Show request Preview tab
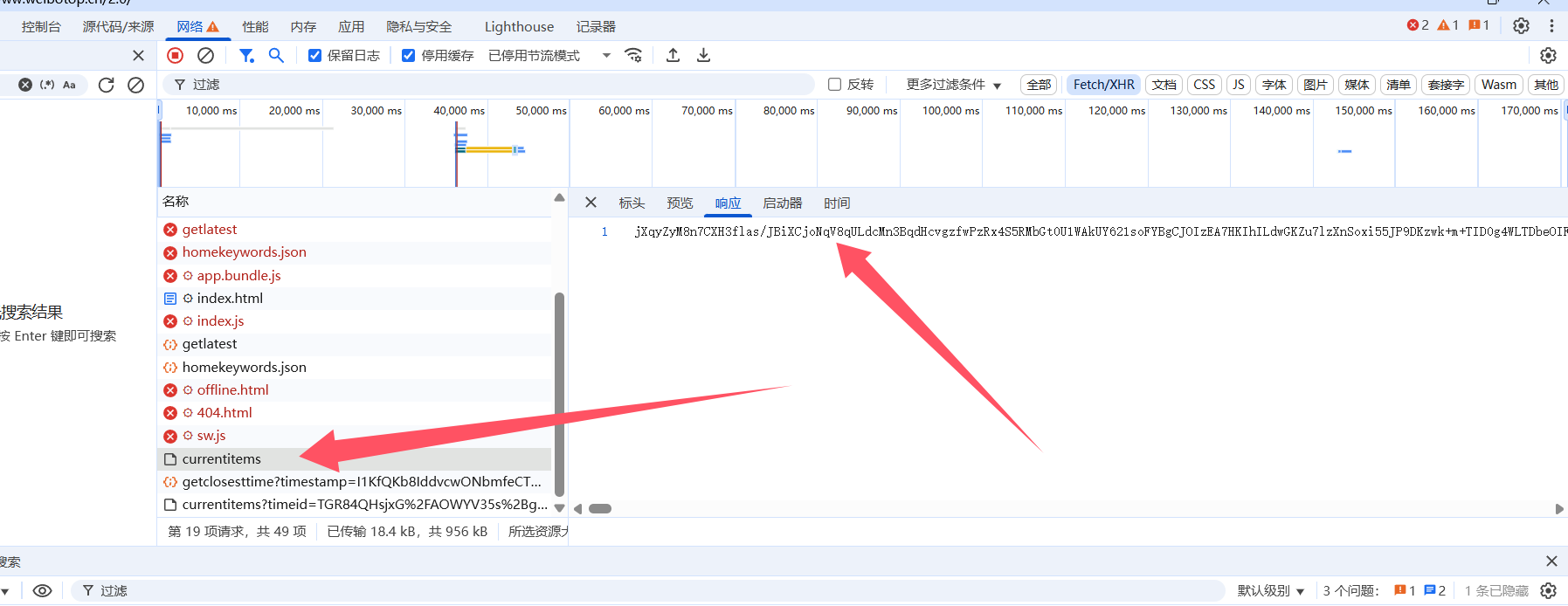The width and height of the screenshot is (1568, 606). [680, 203]
